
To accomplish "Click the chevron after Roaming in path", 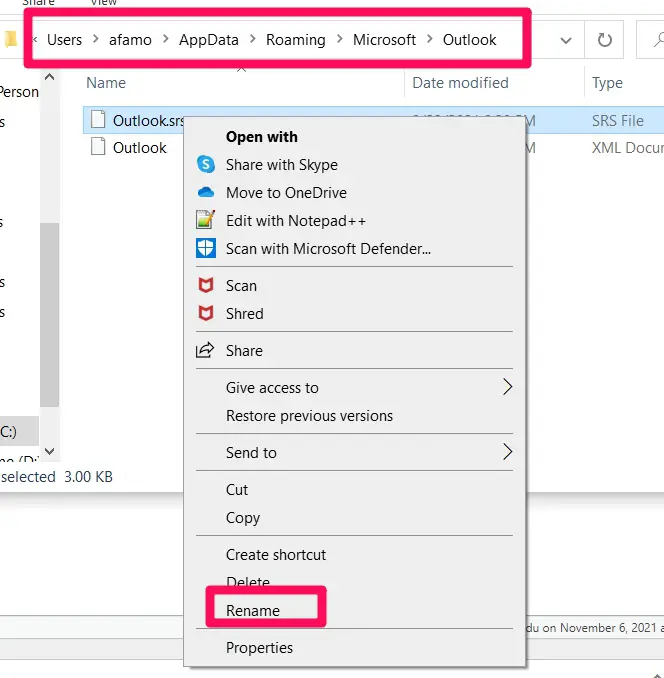I will (339, 39).
